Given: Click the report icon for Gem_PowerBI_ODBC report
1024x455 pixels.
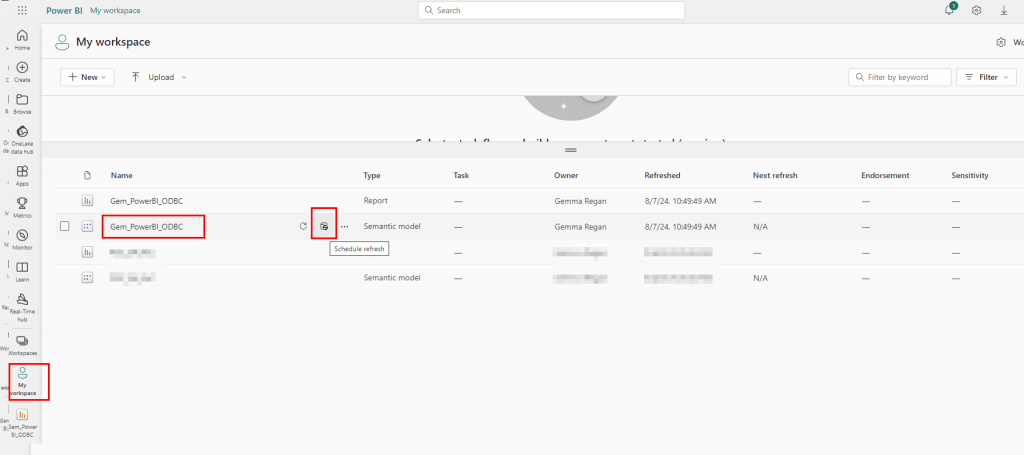Looking at the screenshot, I should coord(88,200).
